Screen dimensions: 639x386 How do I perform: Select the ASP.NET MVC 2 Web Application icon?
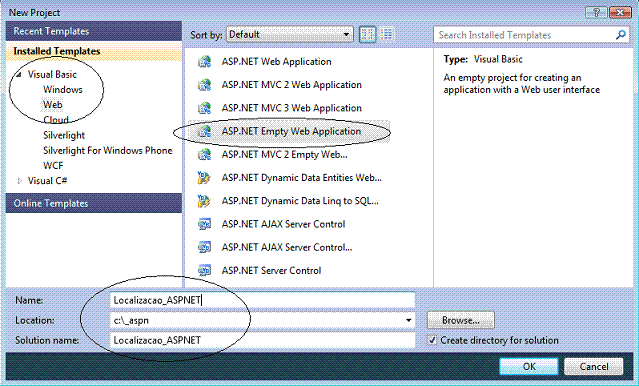[204, 85]
